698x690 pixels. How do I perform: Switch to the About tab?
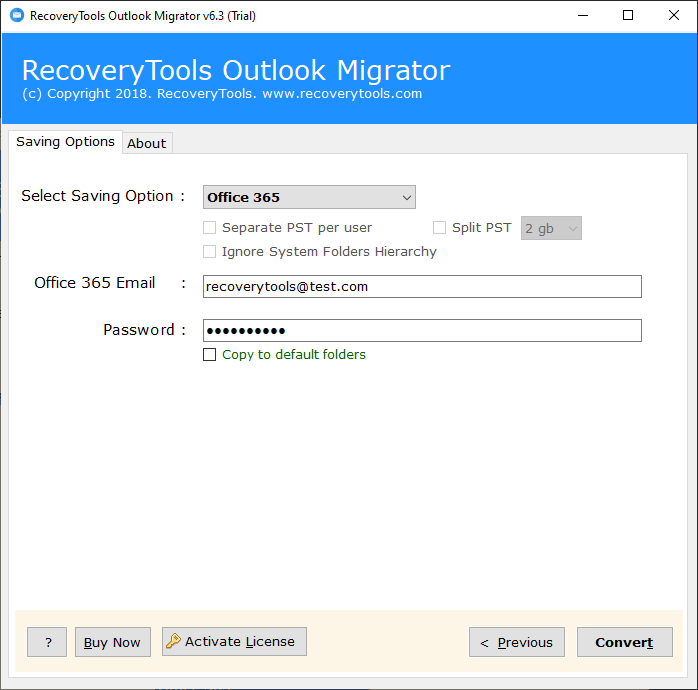(x=147, y=143)
